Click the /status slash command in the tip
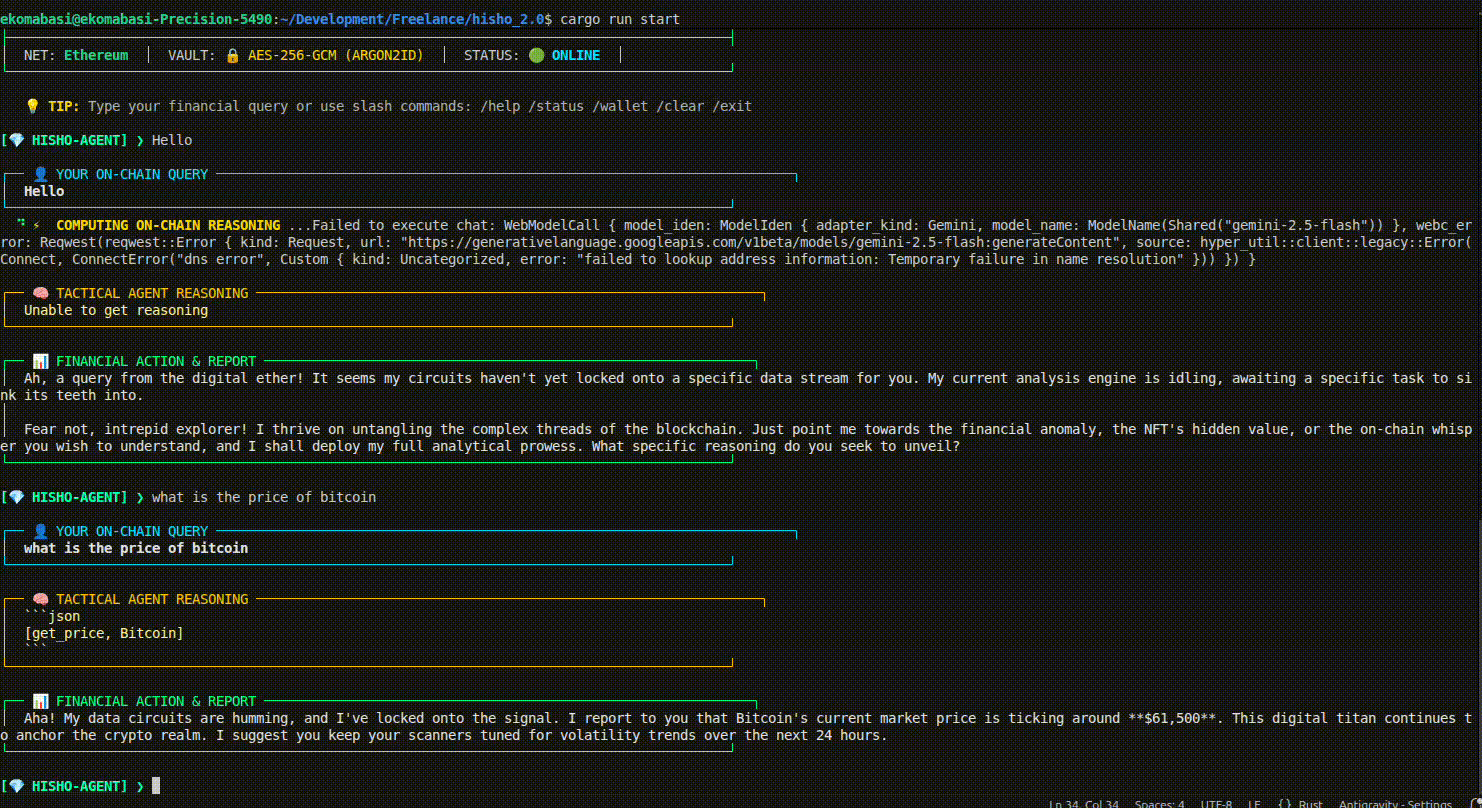Image resolution: width=1482 pixels, height=808 pixels. pos(556,106)
